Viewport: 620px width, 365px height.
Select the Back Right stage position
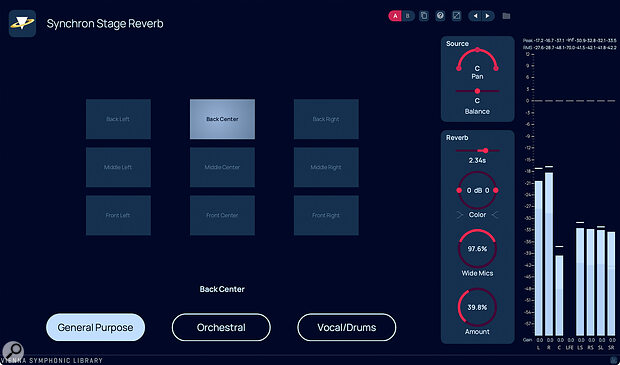pos(326,119)
